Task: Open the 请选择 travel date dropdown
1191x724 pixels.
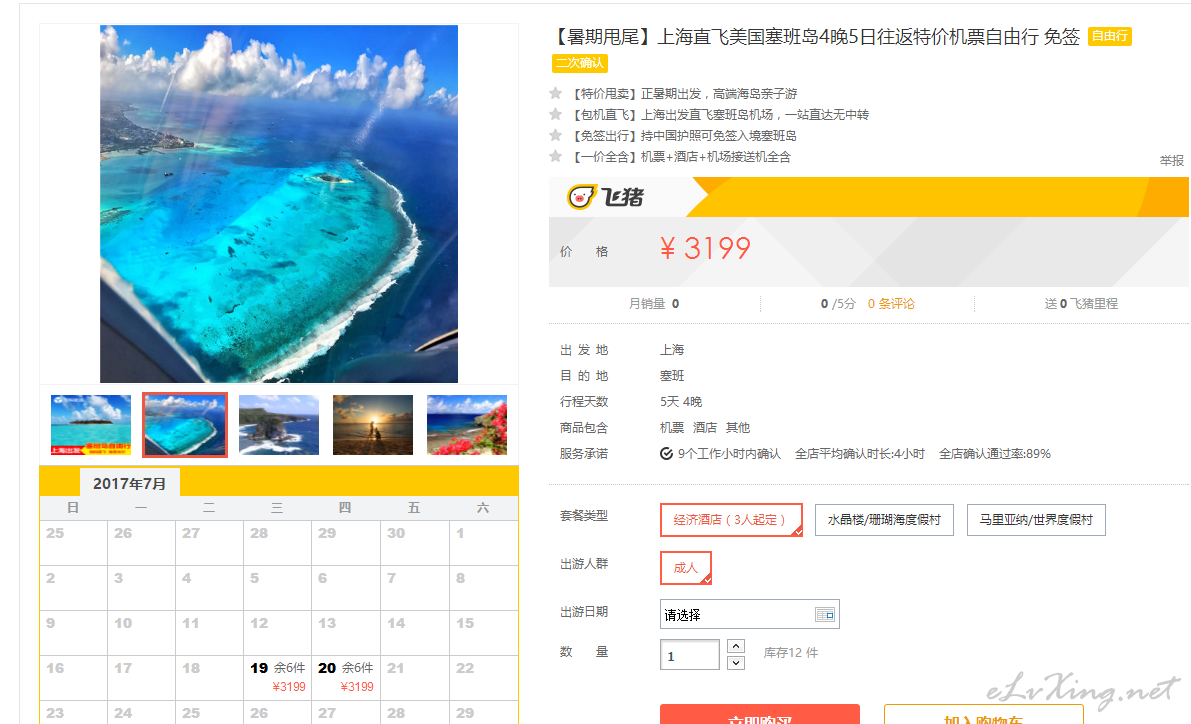Action: pyautogui.click(x=749, y=615)
